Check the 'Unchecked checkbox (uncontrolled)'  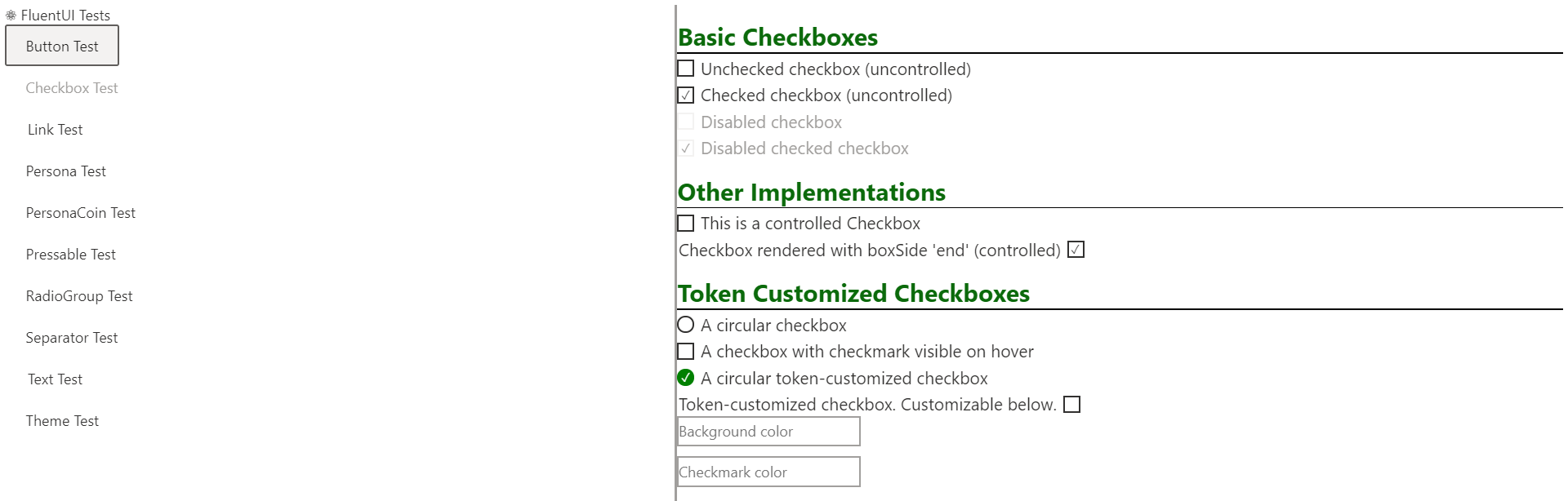(x=685, y=69)
